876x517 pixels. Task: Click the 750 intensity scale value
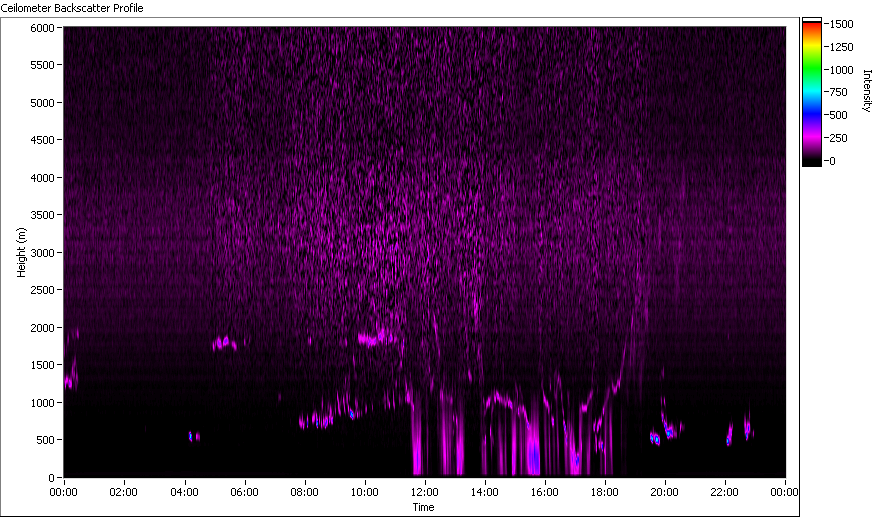click(x=839, y=92)
